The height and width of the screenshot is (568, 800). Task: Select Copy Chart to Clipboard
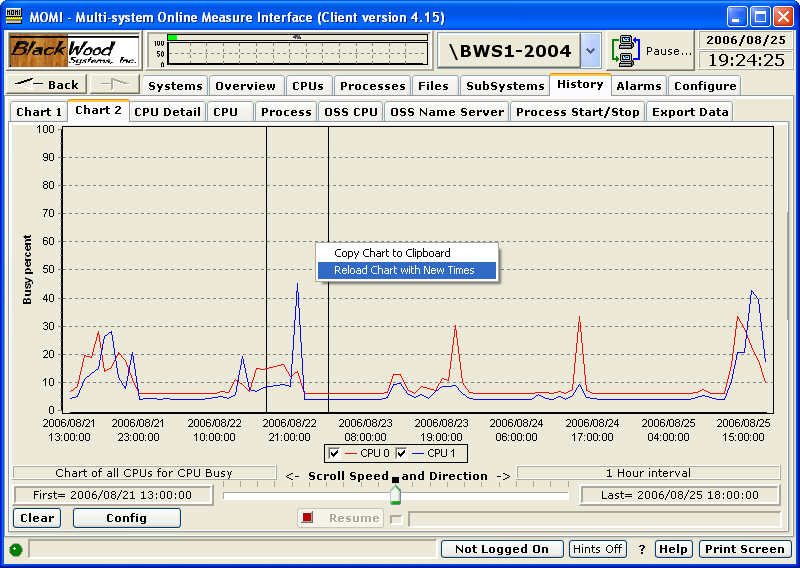click(392, 253)
